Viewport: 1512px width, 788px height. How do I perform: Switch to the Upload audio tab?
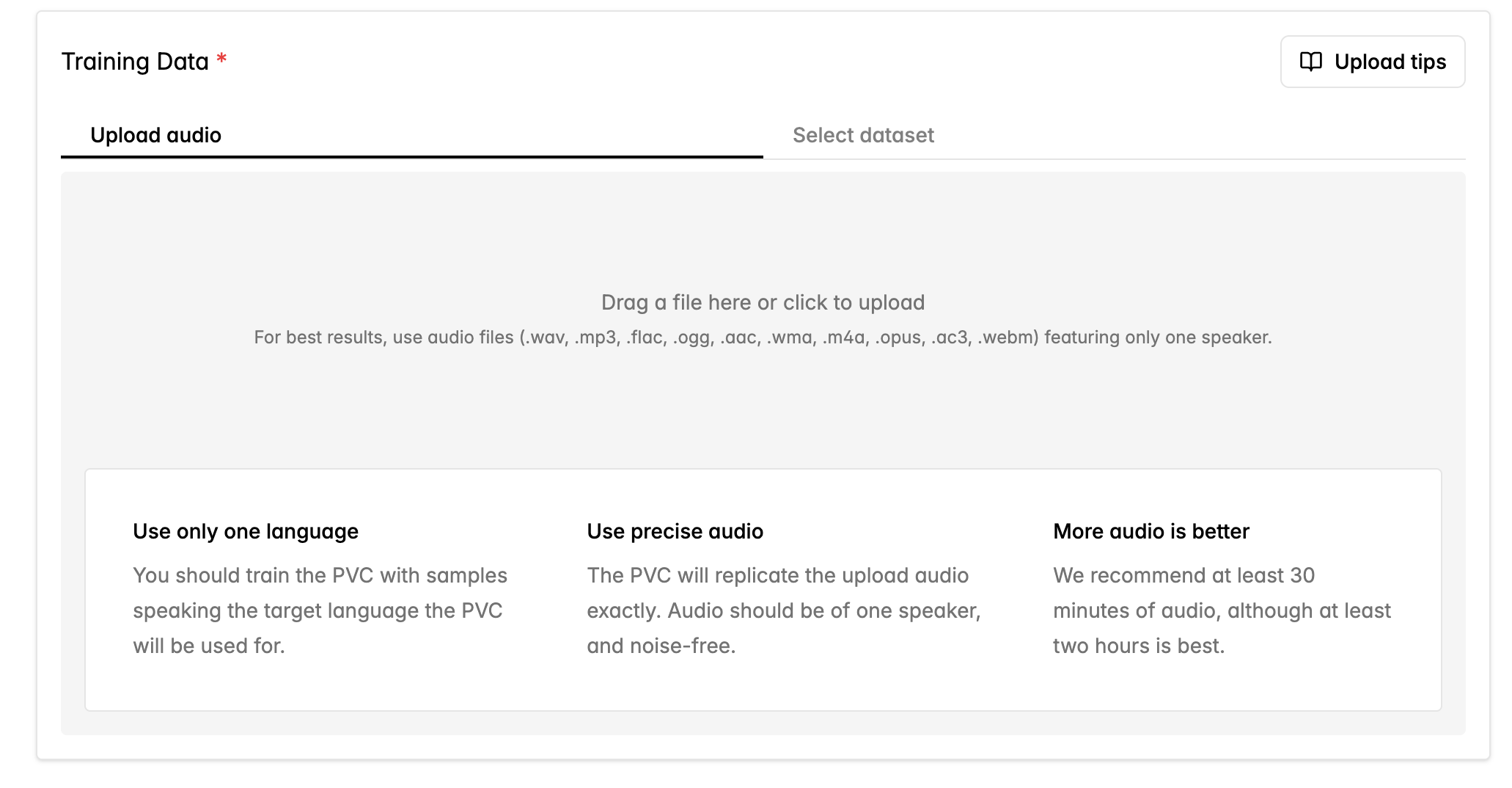155,135
